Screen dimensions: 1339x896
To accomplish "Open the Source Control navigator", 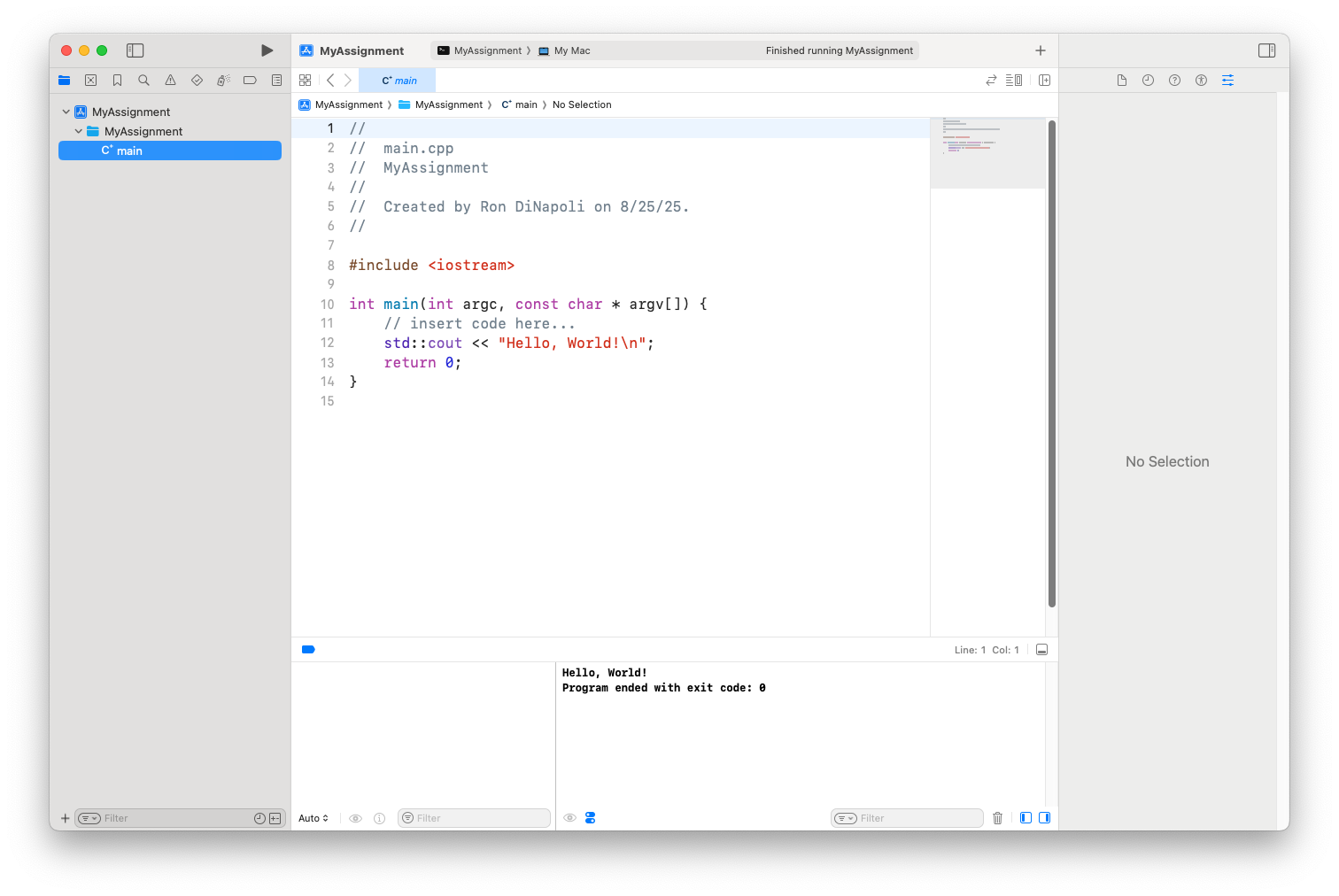I will (x=90, y=80).
